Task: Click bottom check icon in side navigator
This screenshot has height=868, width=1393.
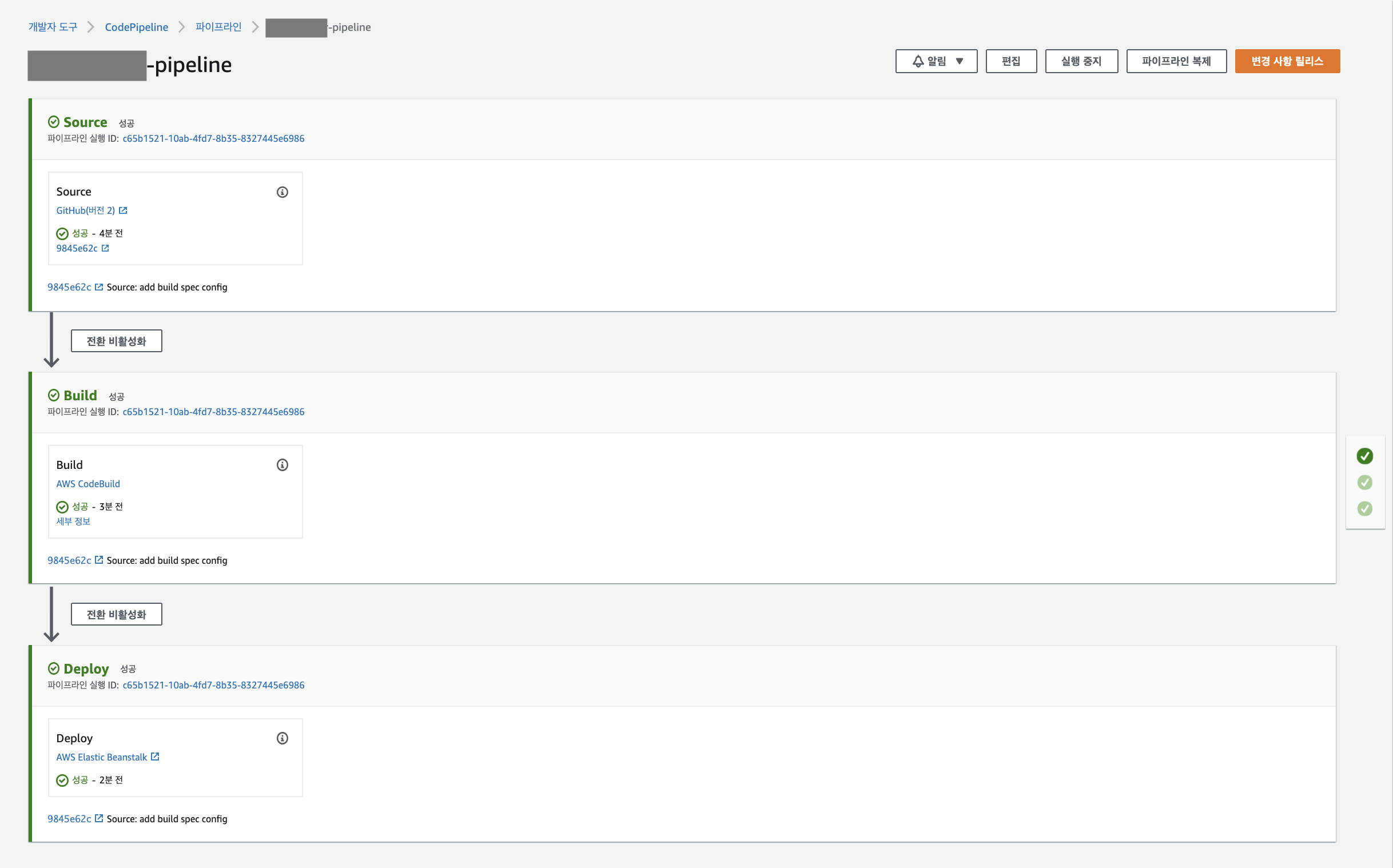Action: point(1365,509)
